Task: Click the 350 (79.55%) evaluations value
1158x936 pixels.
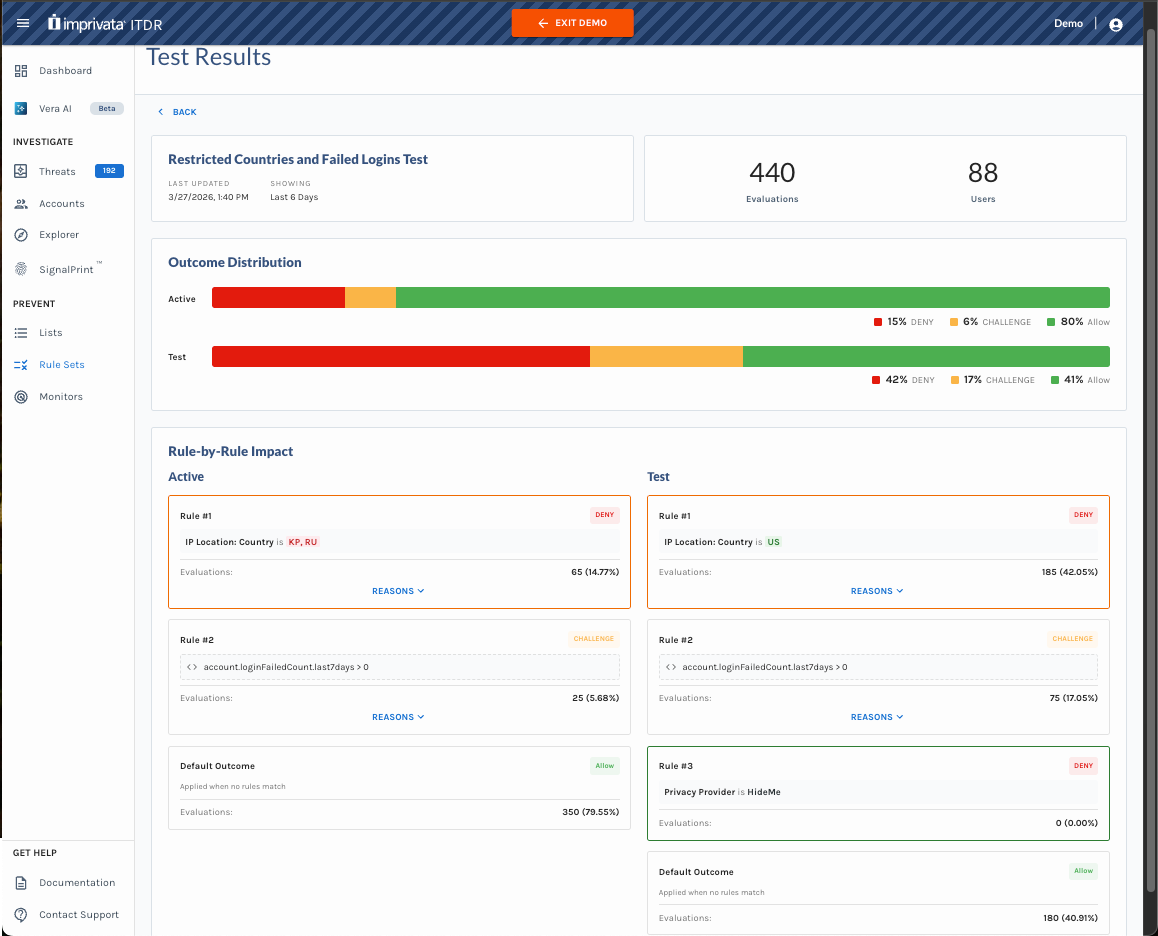Action: [x=591, y=813]
